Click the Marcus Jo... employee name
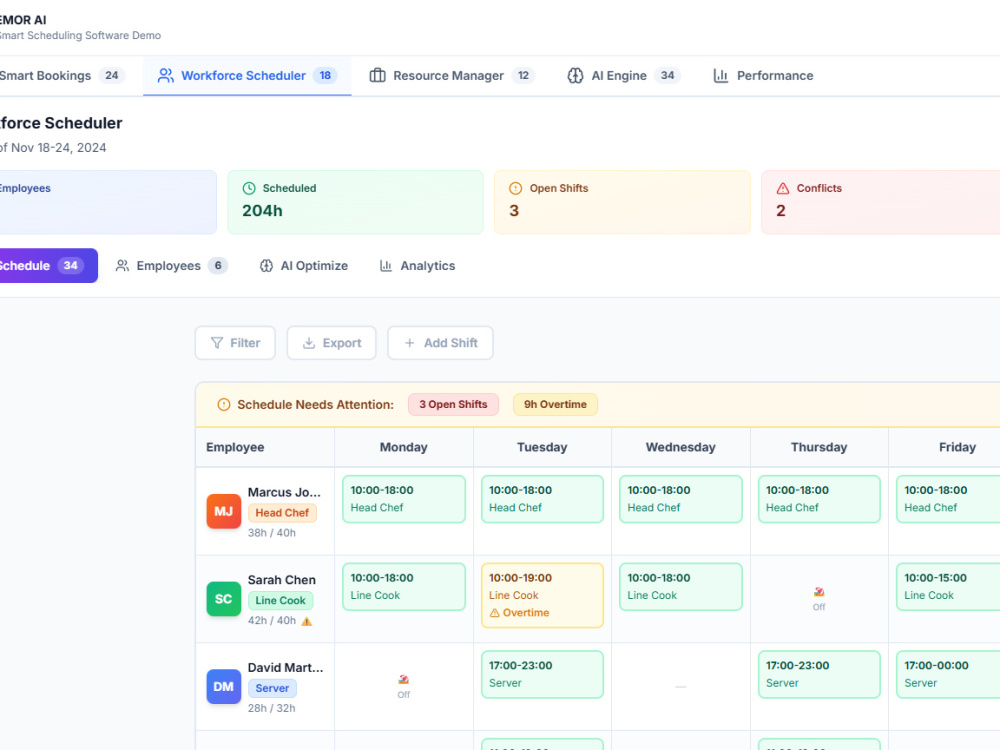Screen dimensions: 1000x750 pos(284,492)
